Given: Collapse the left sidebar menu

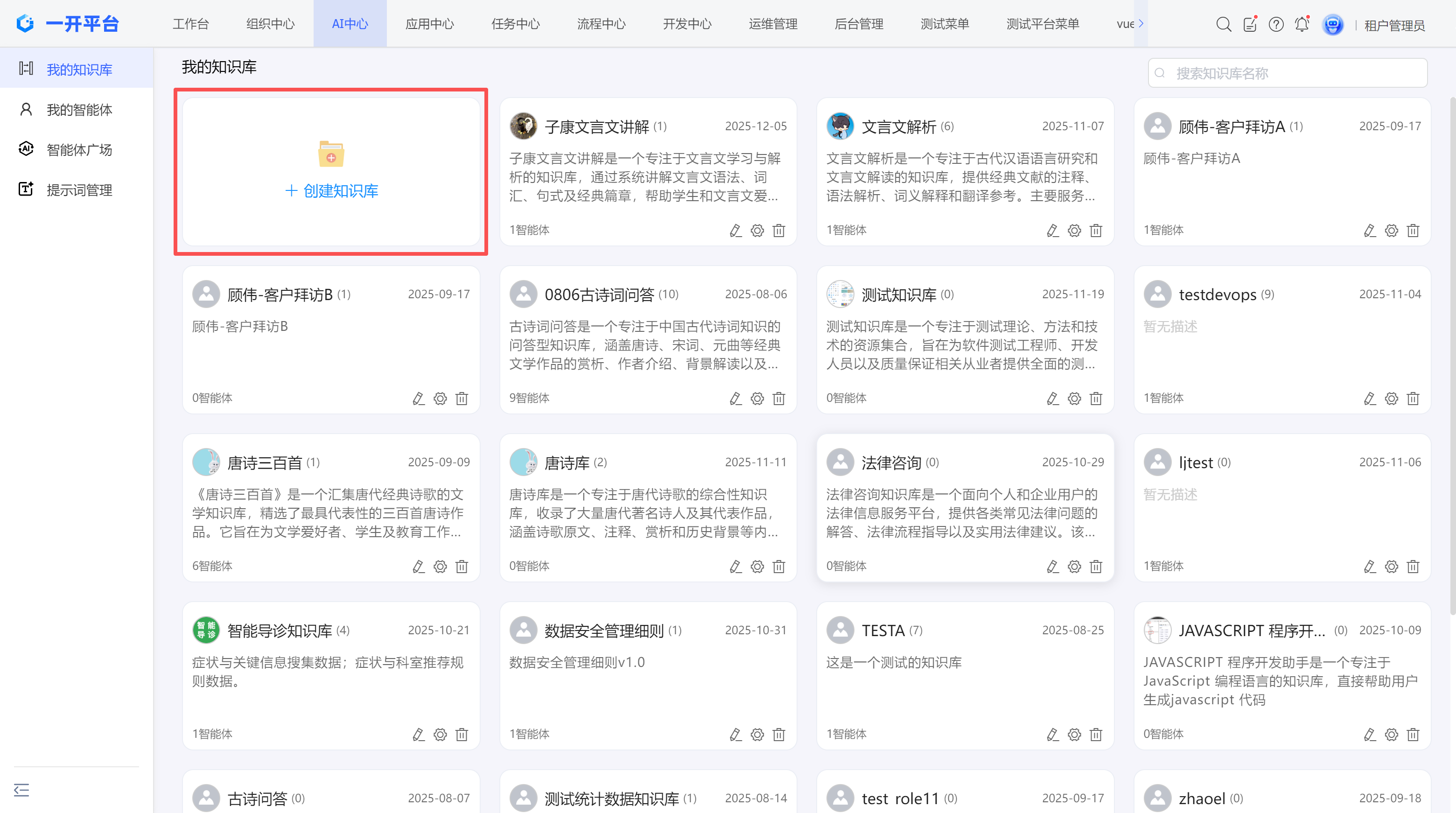Looking at the screenshot, I should pos(21,790).
